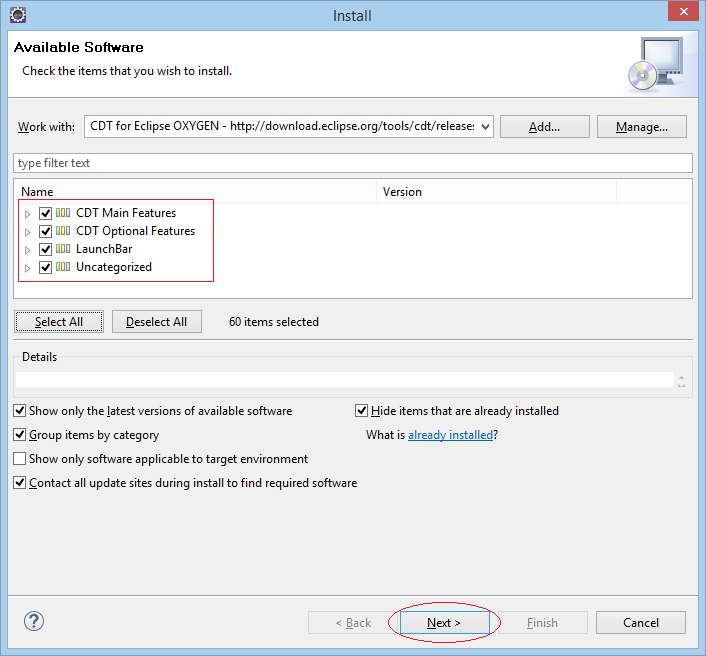Toggle Hide items that are already installed
Viewport: 706px width, 656px height.
coord(362,411)
